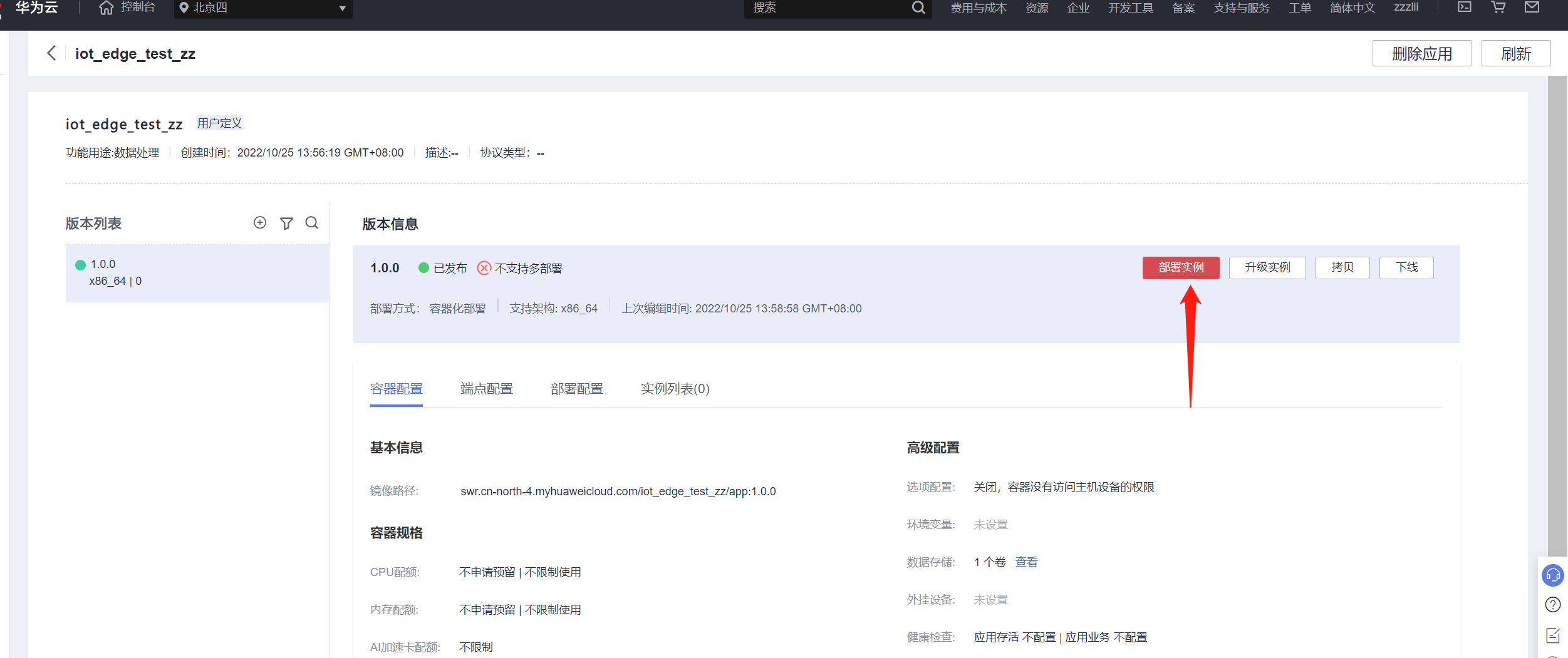
Task: Filter the version list
Action: tap(286, 224)
